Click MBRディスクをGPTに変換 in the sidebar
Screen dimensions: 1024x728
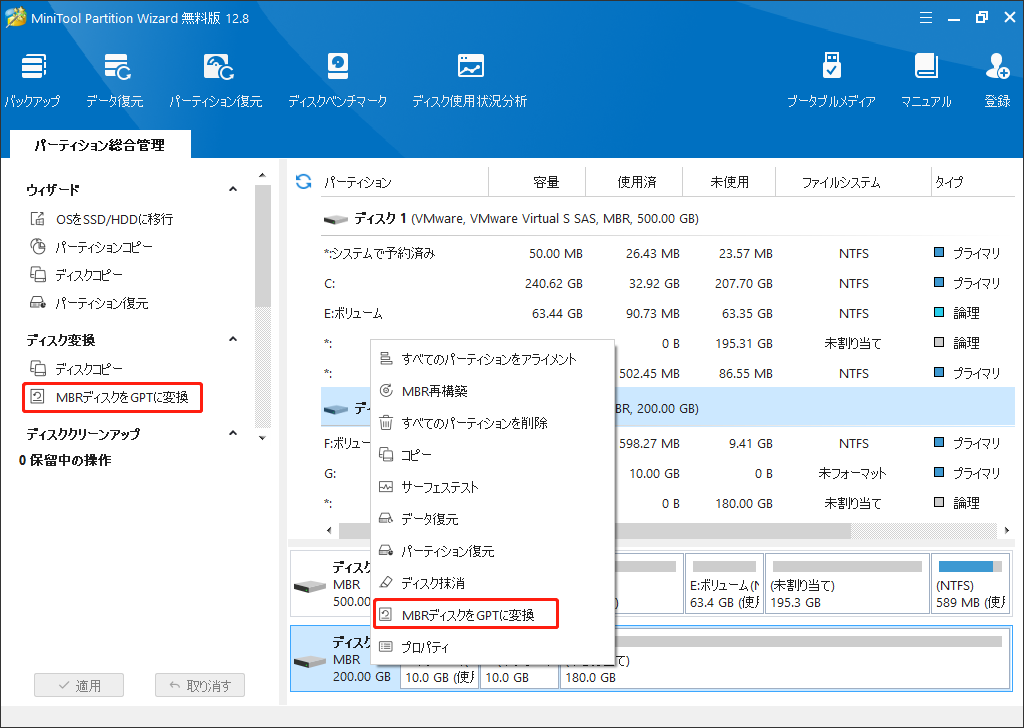[x=112, y=397]
